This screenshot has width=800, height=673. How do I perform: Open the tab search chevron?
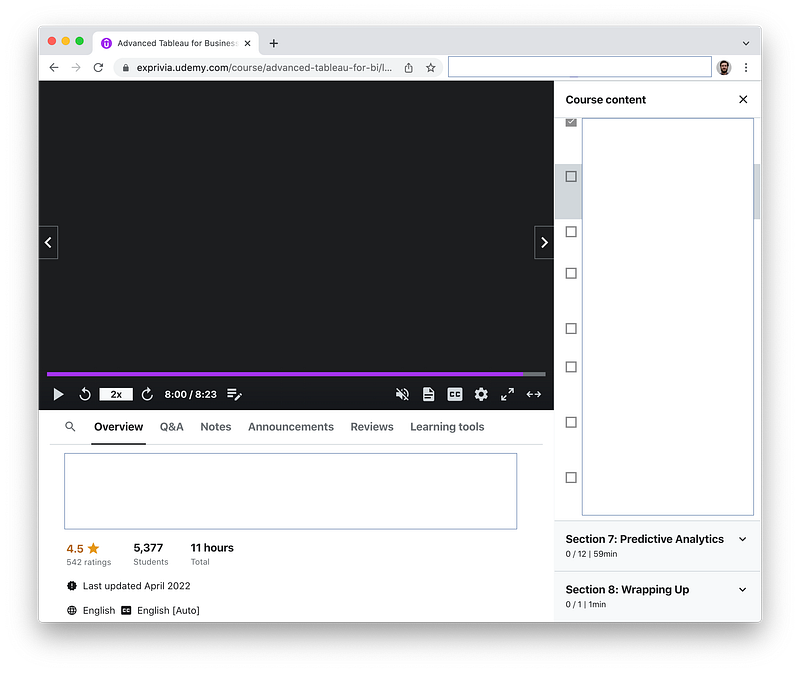(x=746, y=43)
